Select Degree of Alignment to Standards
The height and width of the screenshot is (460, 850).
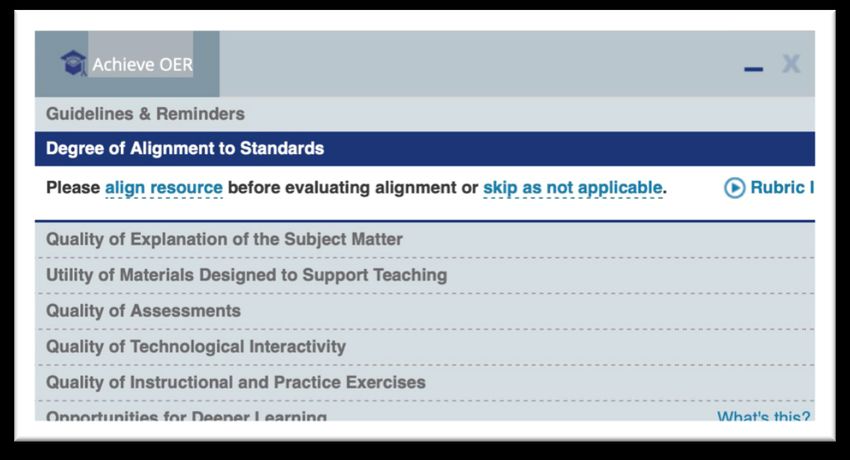point(425,148)
